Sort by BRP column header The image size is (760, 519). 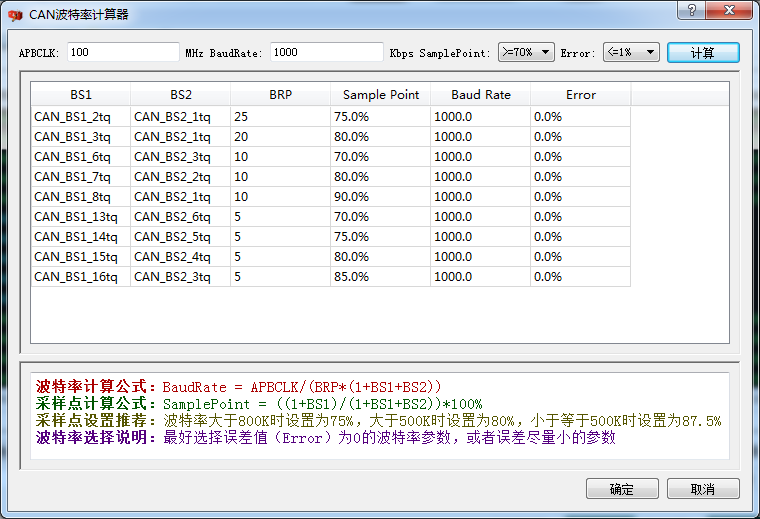[281, 95]
